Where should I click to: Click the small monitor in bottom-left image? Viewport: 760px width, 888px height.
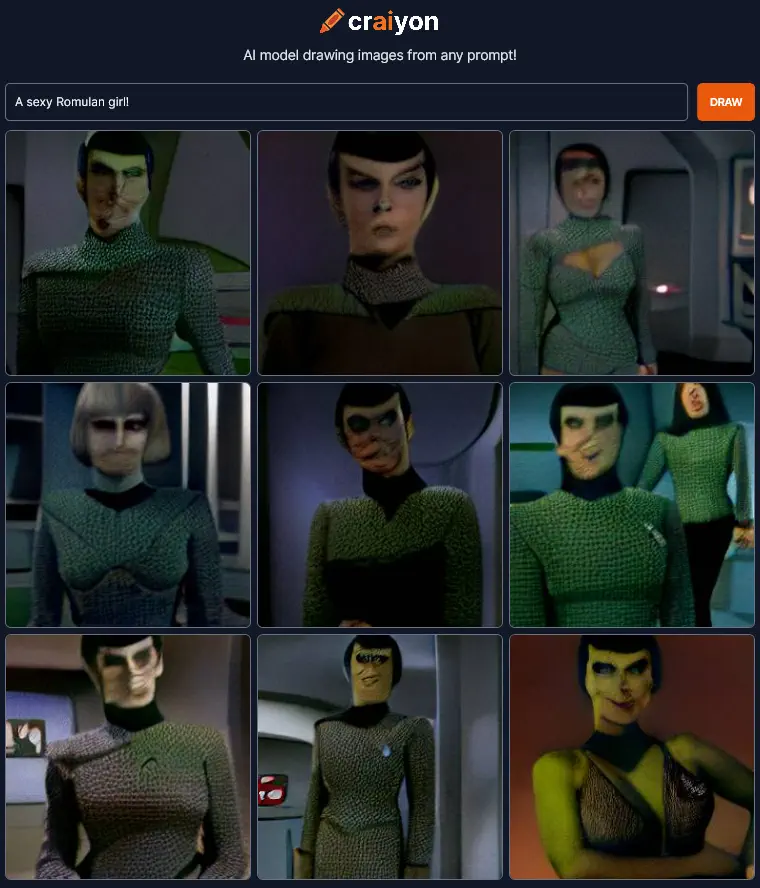point(25,737)
